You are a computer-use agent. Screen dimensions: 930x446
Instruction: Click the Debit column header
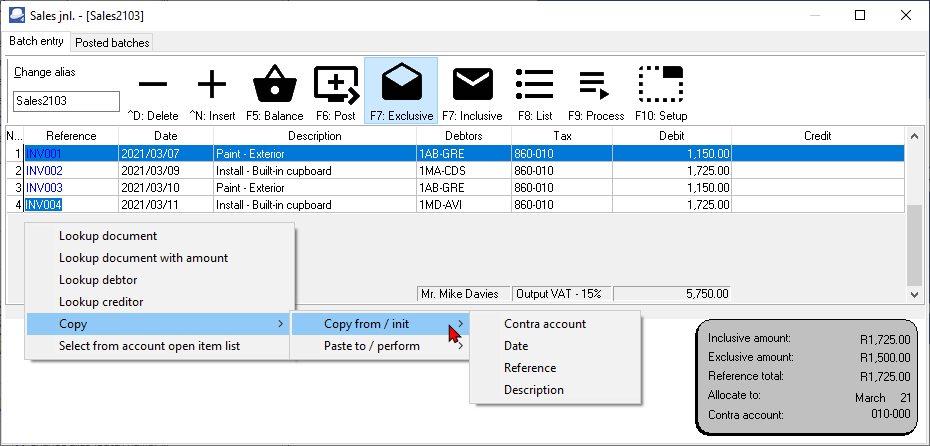[x=672, y=136]
